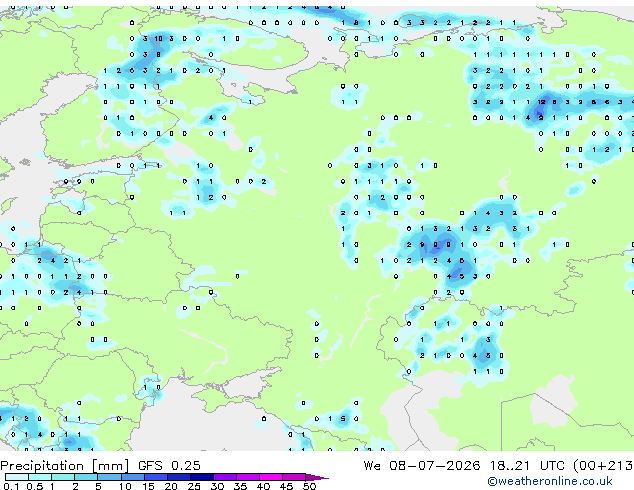The height and width of the screenshot is (490, 634).
Task: Click the "12" precipitation value on map
Action: [x=542, y=102]
